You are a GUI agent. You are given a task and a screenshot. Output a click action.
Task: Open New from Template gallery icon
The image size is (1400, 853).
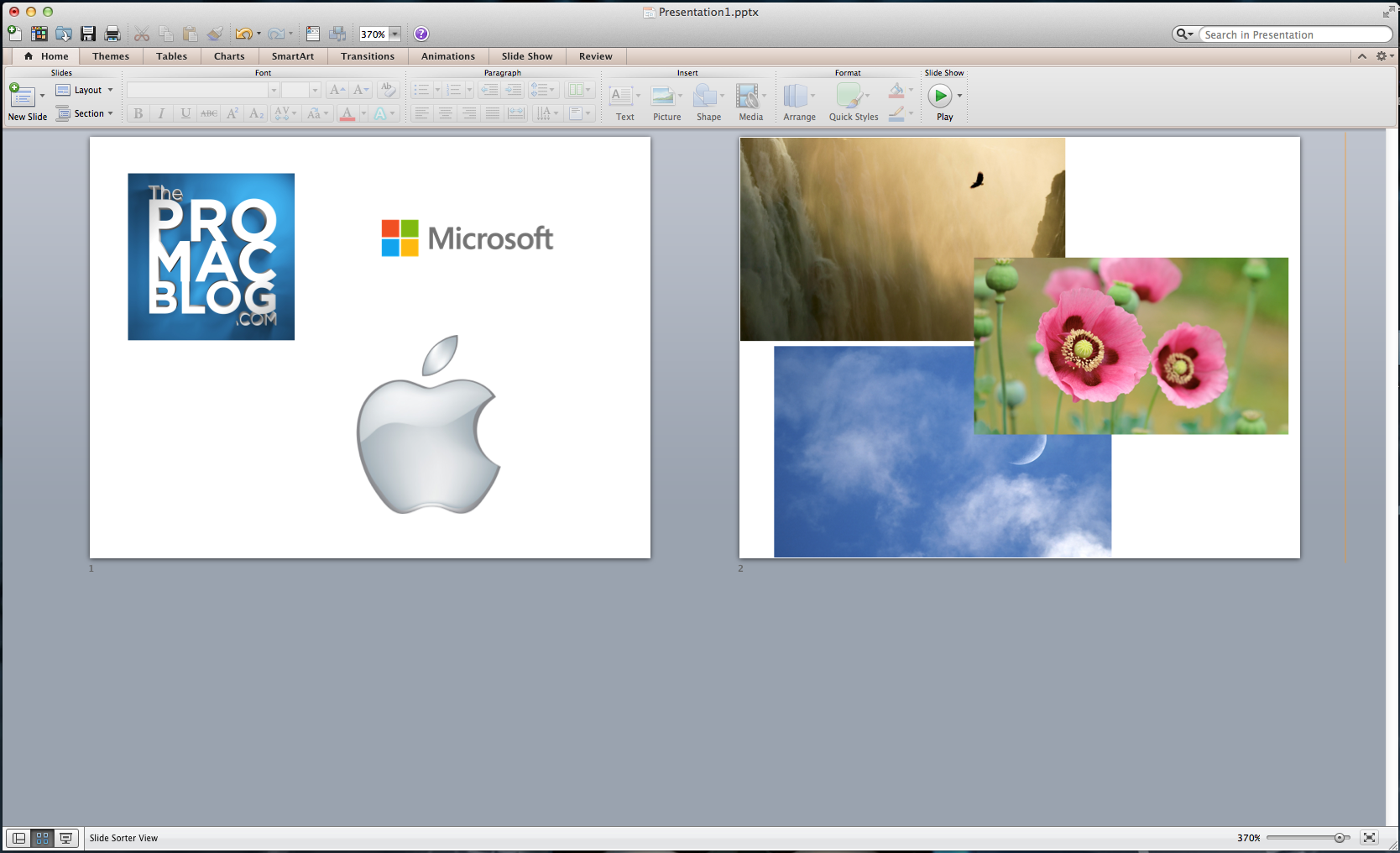39,34
